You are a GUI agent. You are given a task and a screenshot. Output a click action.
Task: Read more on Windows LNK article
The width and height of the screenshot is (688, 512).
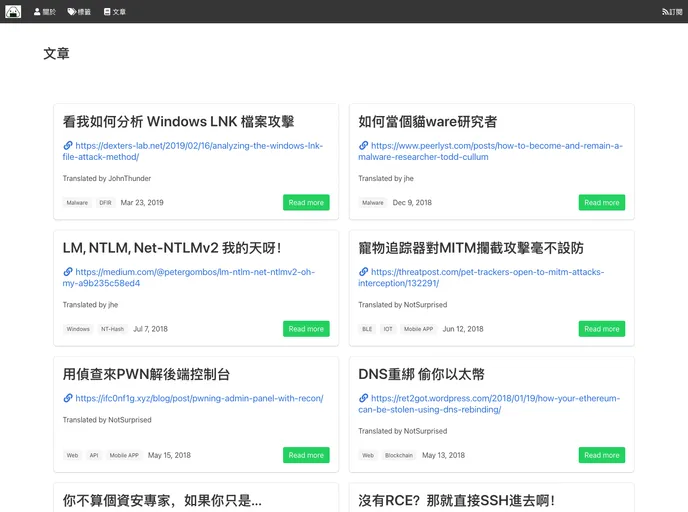click(306, 202)
